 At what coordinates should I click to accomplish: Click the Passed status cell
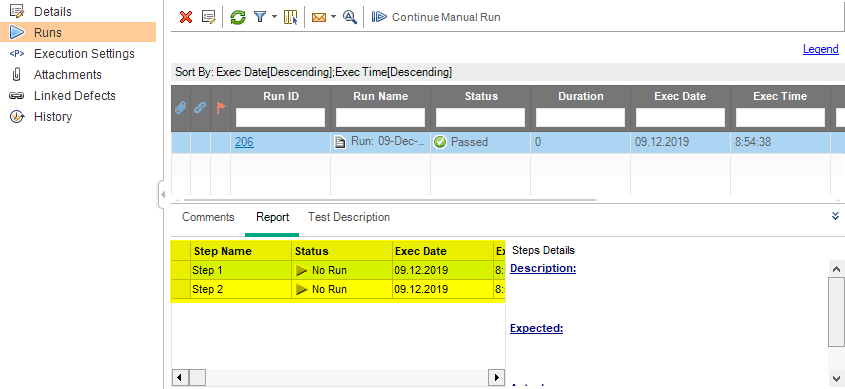point(481,142)
